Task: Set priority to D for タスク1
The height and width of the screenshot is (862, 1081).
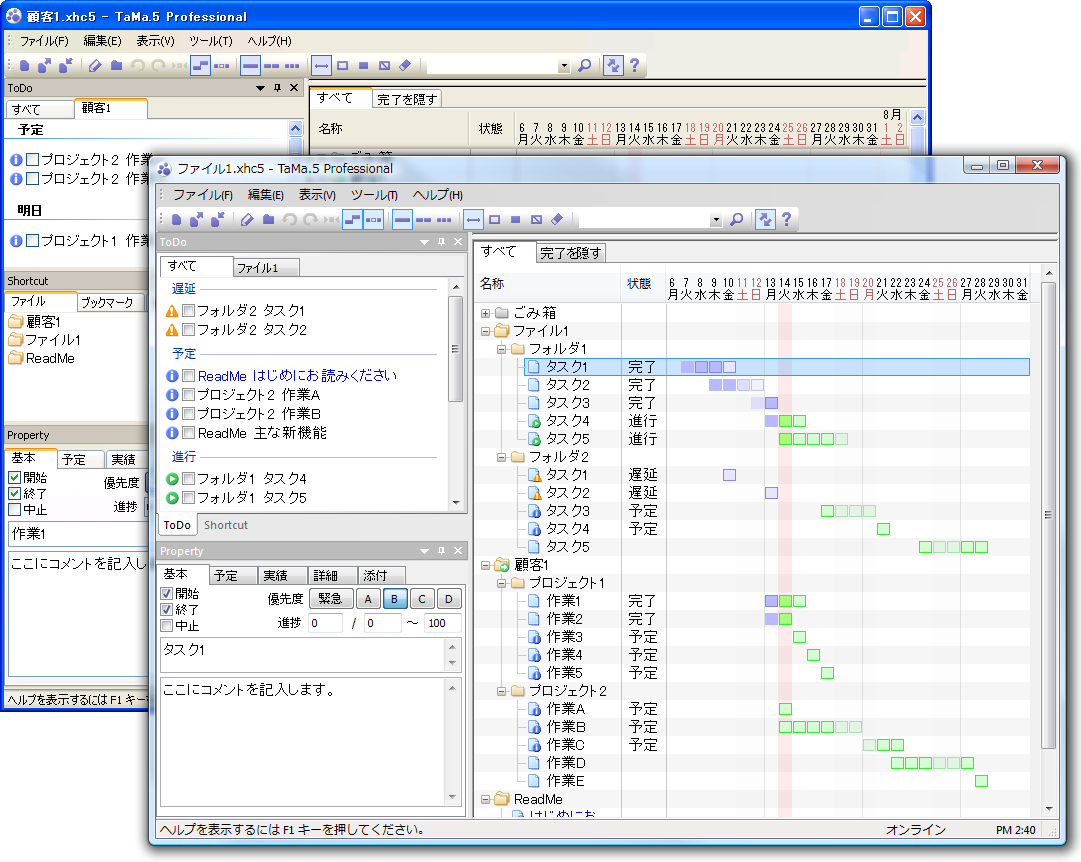Action: (x=449, y=599)
